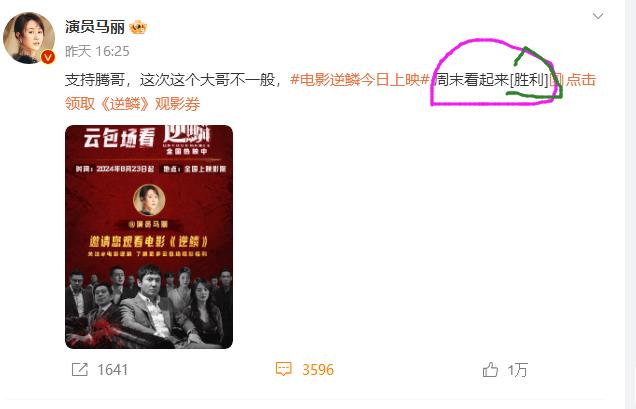Click the comment count 3596

318,370
